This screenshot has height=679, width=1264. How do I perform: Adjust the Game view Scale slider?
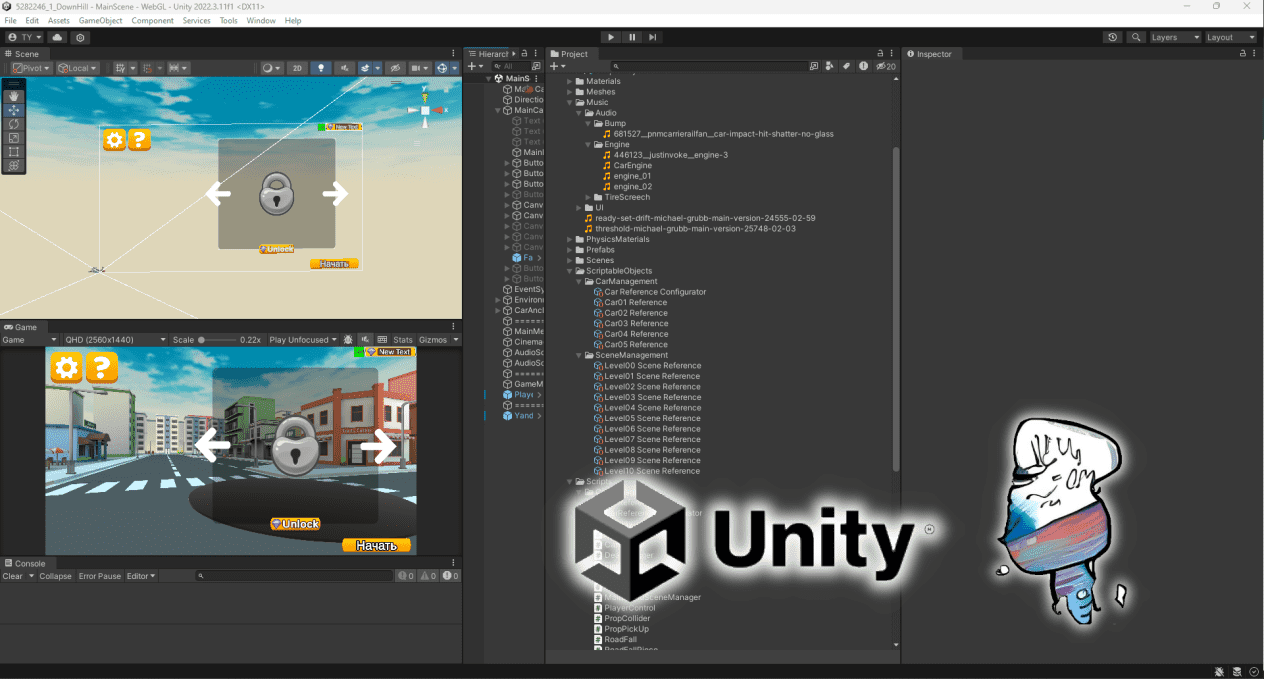coord(217,340)
